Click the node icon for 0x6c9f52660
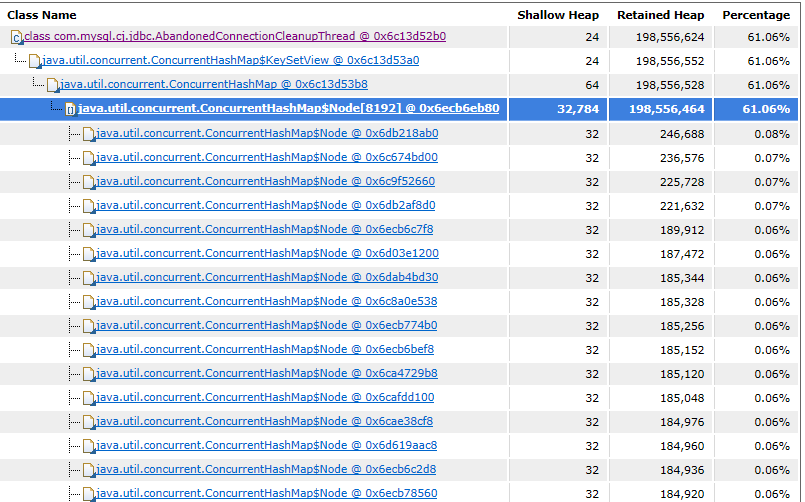Image resolution: width=805 pixels, height=502 pixels. 89,182
